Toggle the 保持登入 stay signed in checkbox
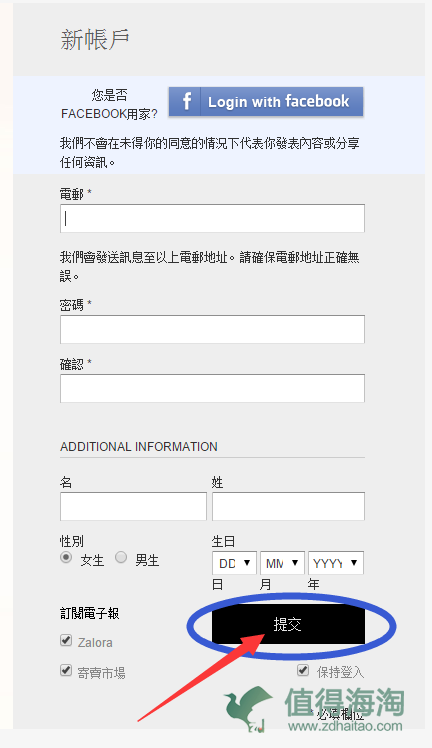This screenshot has width=432, height=748. tap(303, 670)
